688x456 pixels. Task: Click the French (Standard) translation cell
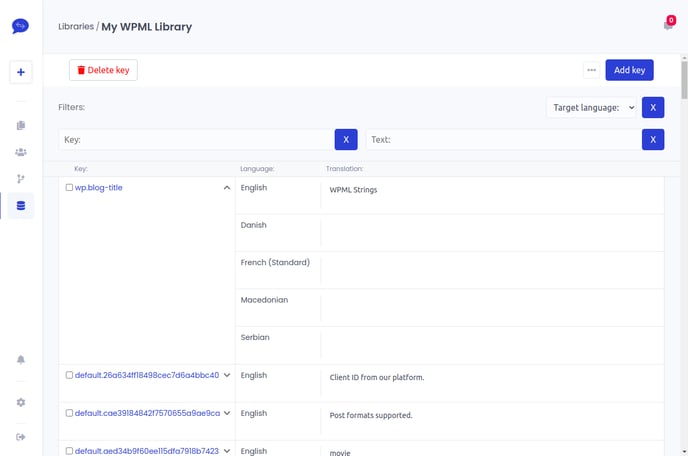click(492, 270)
